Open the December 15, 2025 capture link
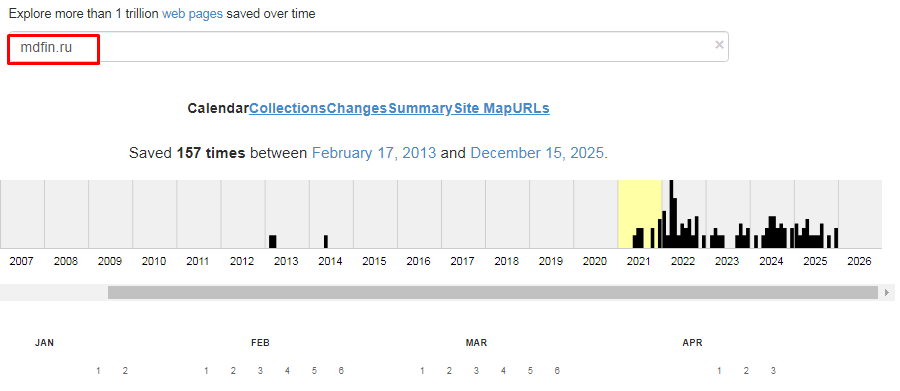Screen dimensions: 900x391 537,153
